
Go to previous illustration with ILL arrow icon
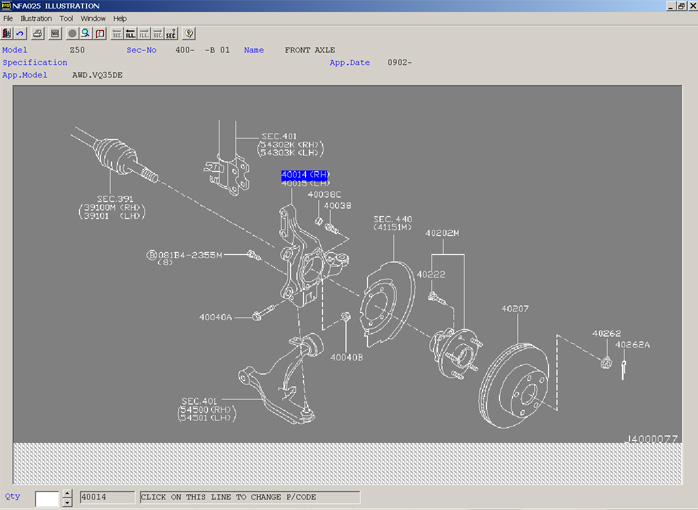130,33
